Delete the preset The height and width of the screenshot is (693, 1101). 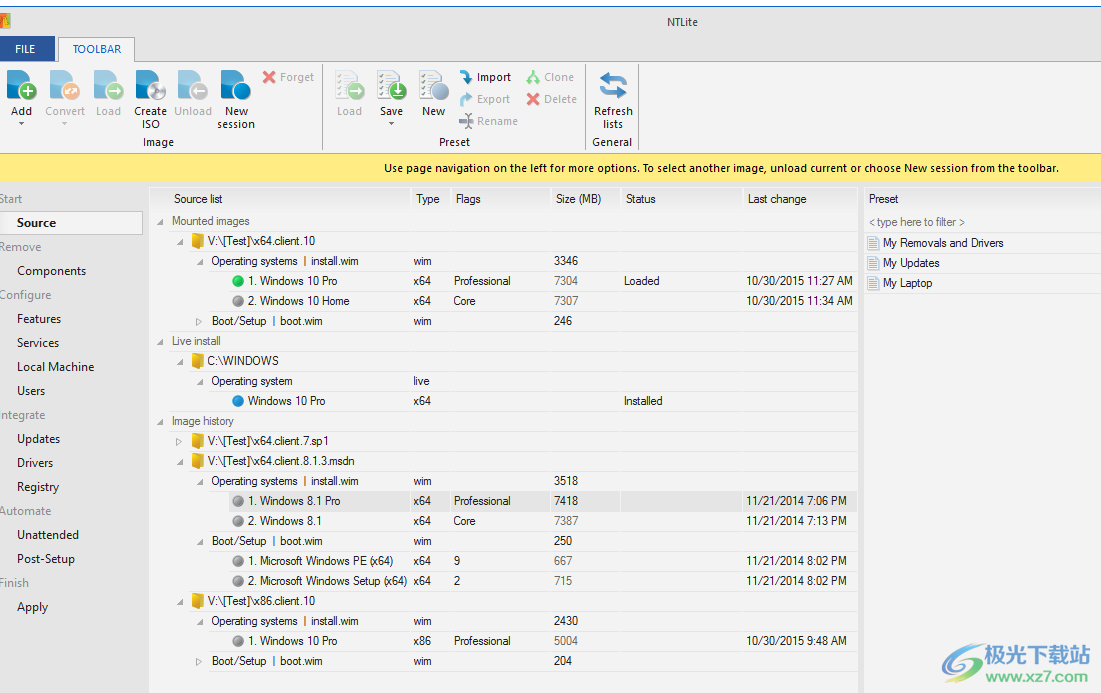pos(552,99)
